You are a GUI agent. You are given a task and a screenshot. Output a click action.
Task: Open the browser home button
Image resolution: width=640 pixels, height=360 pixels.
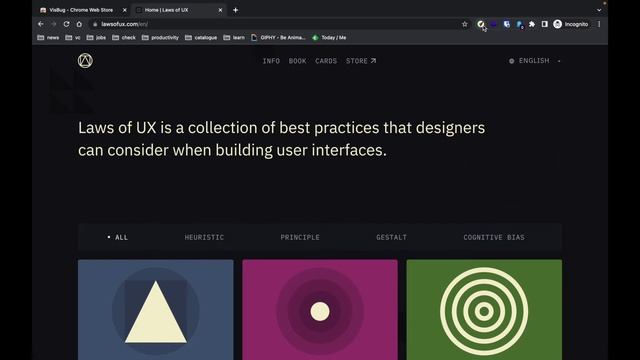click(79, 24)
